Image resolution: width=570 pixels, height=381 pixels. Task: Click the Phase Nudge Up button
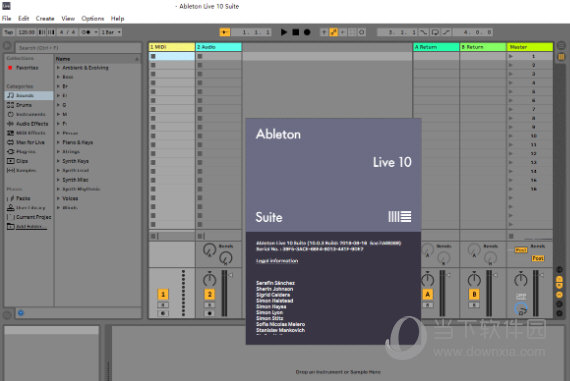[x=51, y=32]
